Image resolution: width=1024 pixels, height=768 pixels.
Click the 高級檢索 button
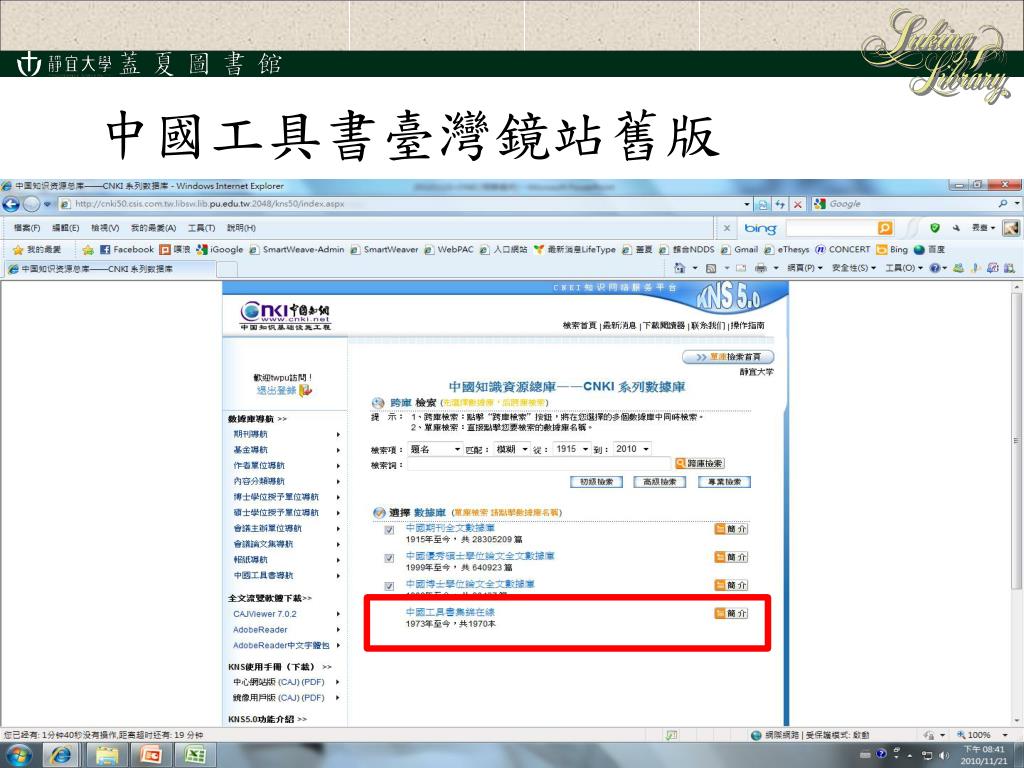(x=661, y=482)
